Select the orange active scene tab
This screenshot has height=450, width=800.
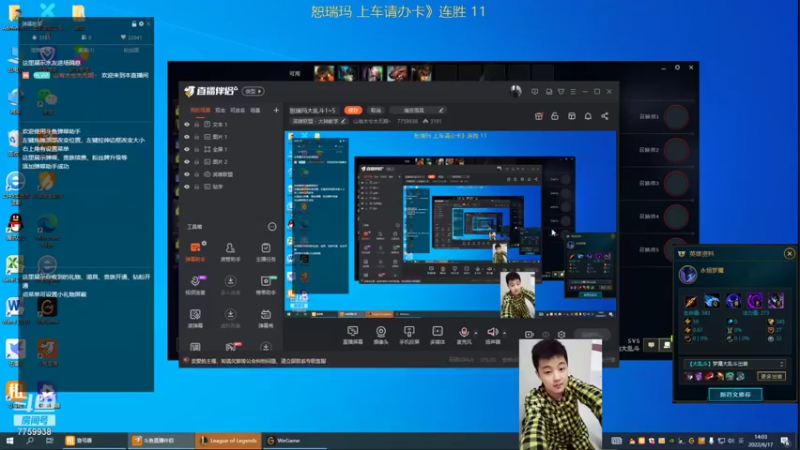(200, 110)
